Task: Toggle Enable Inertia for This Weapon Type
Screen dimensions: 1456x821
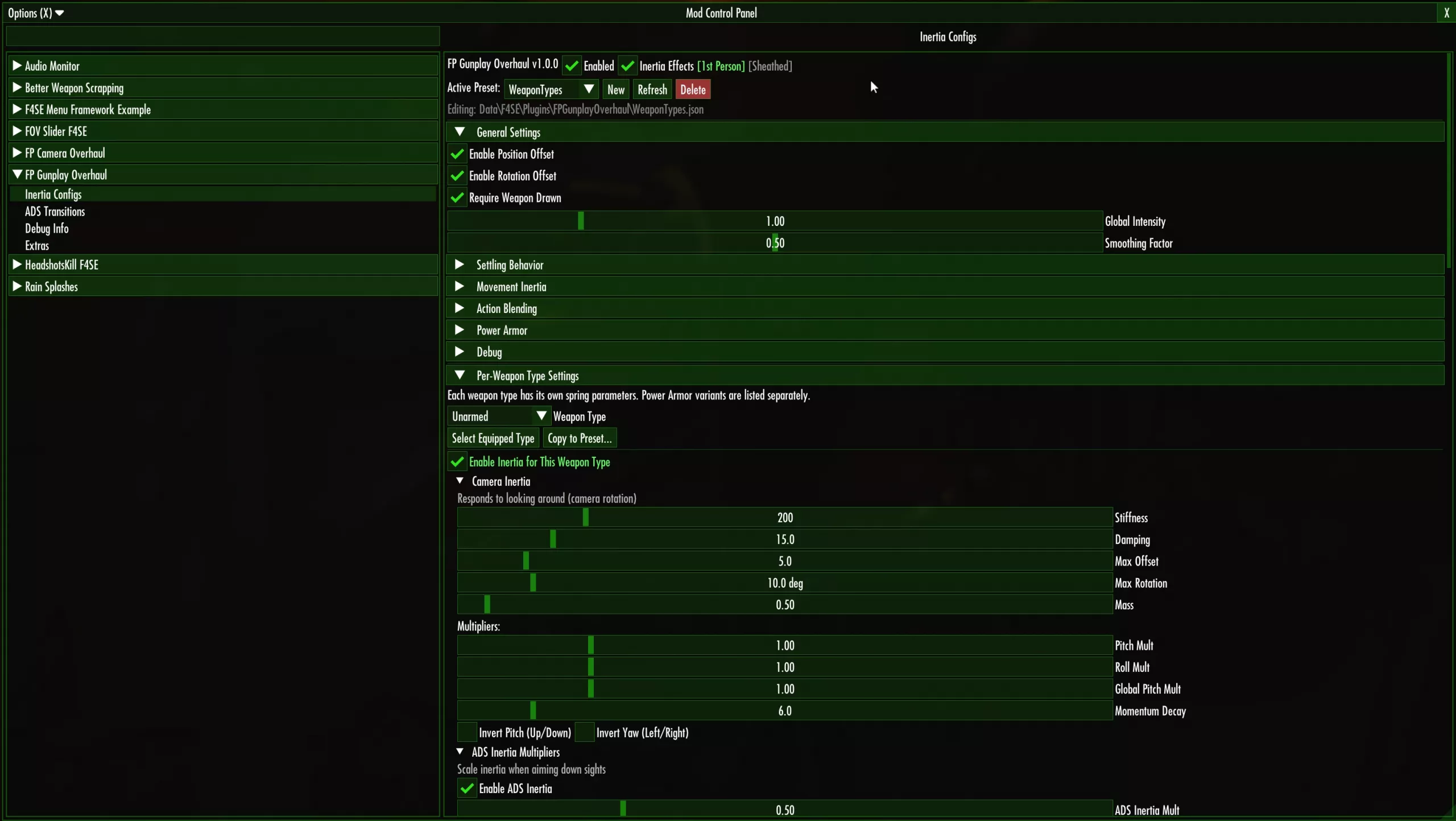Action: 457,462
